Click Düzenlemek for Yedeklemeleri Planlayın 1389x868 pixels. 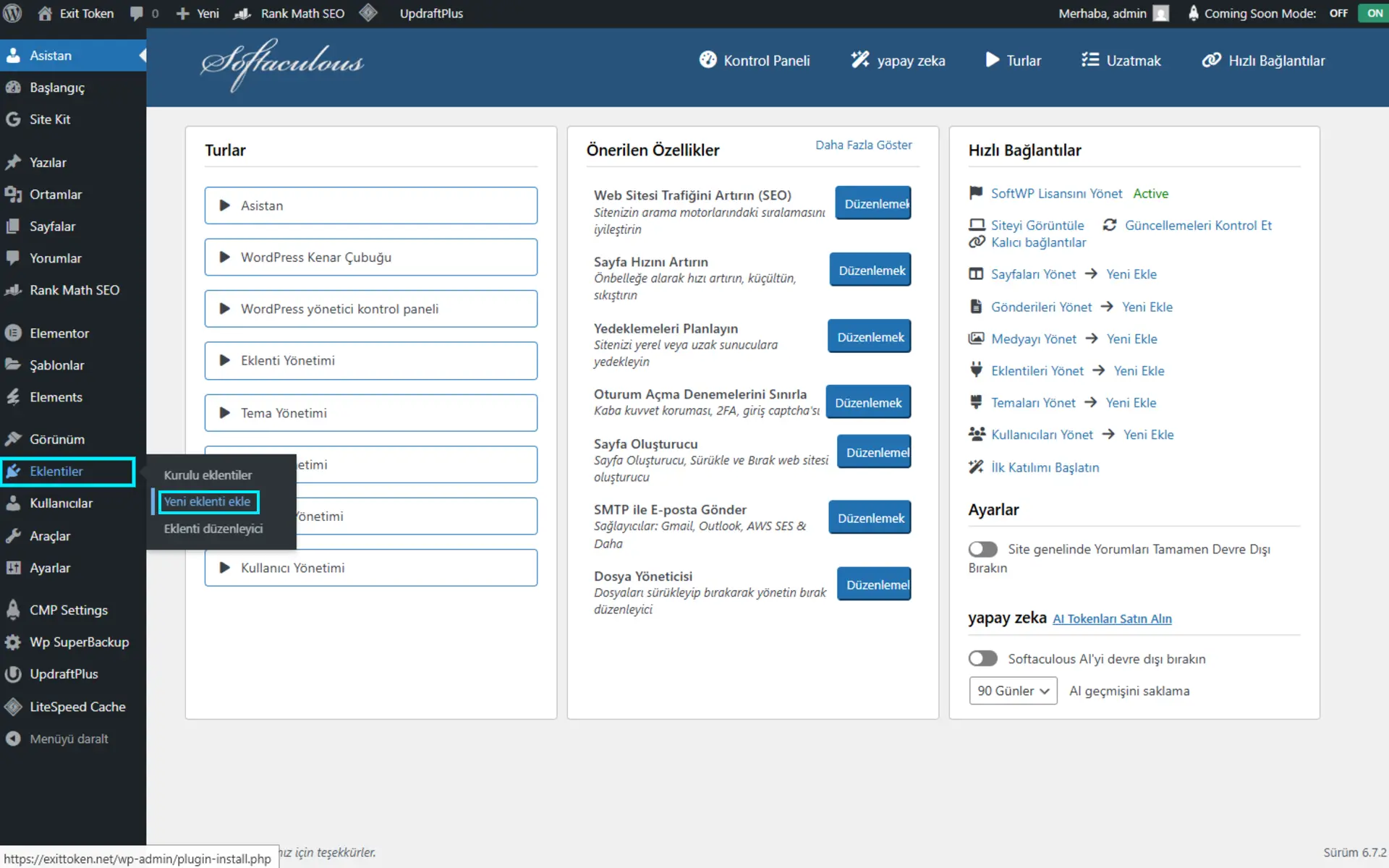point(870,336)
